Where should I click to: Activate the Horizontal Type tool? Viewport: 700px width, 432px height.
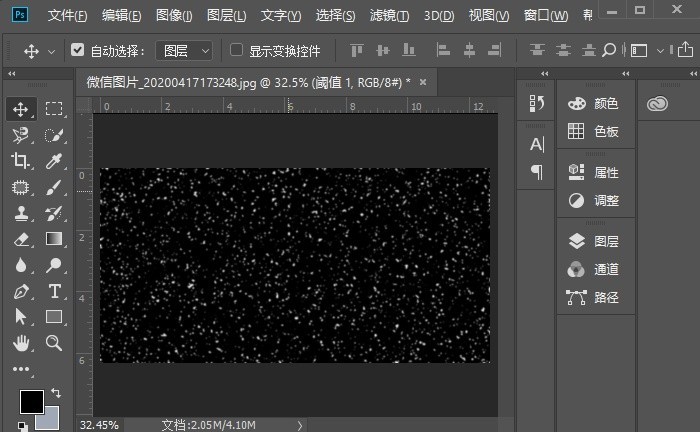[54, 291]
